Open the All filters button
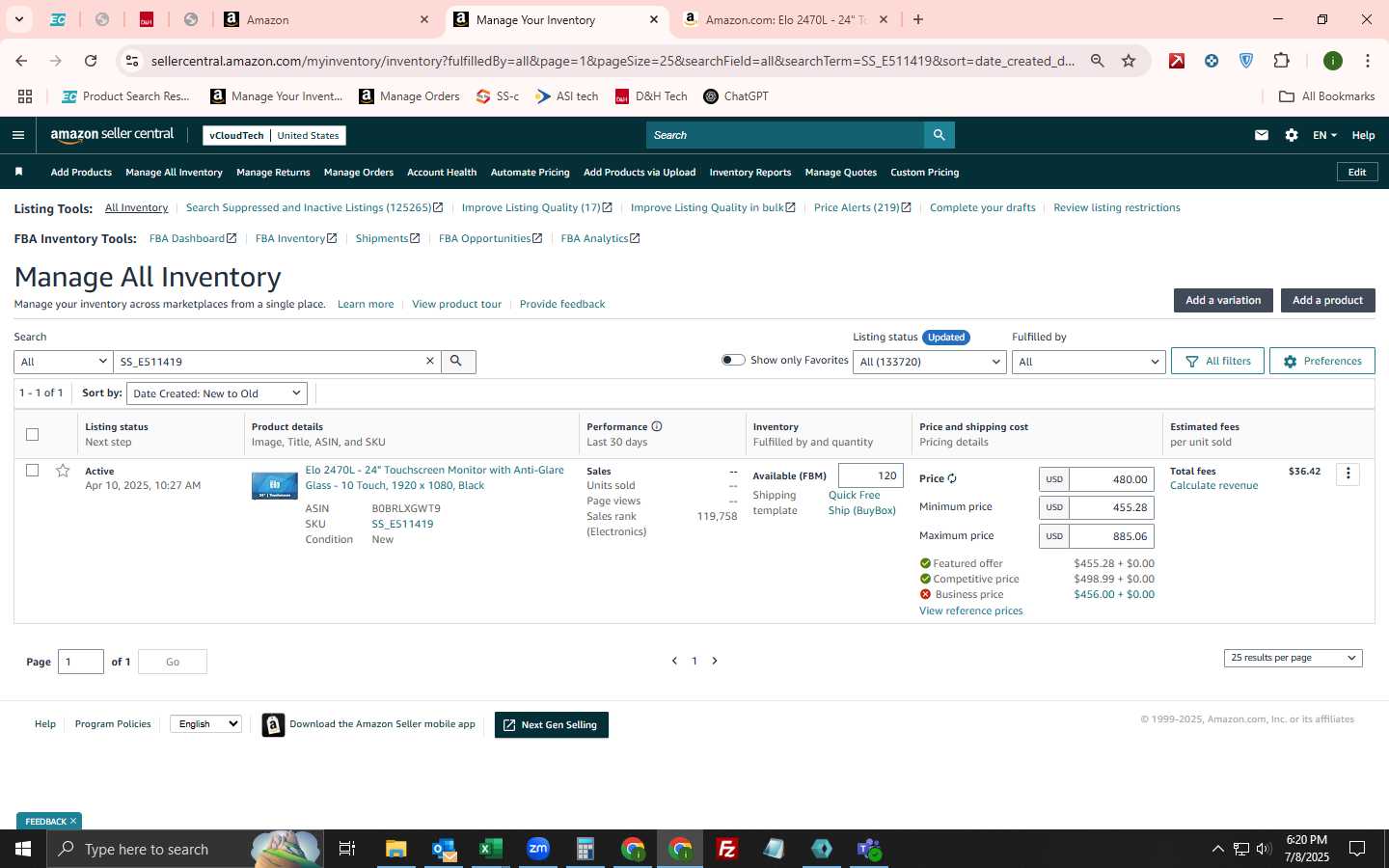The image size is (1389, 868). point(1217,361)
